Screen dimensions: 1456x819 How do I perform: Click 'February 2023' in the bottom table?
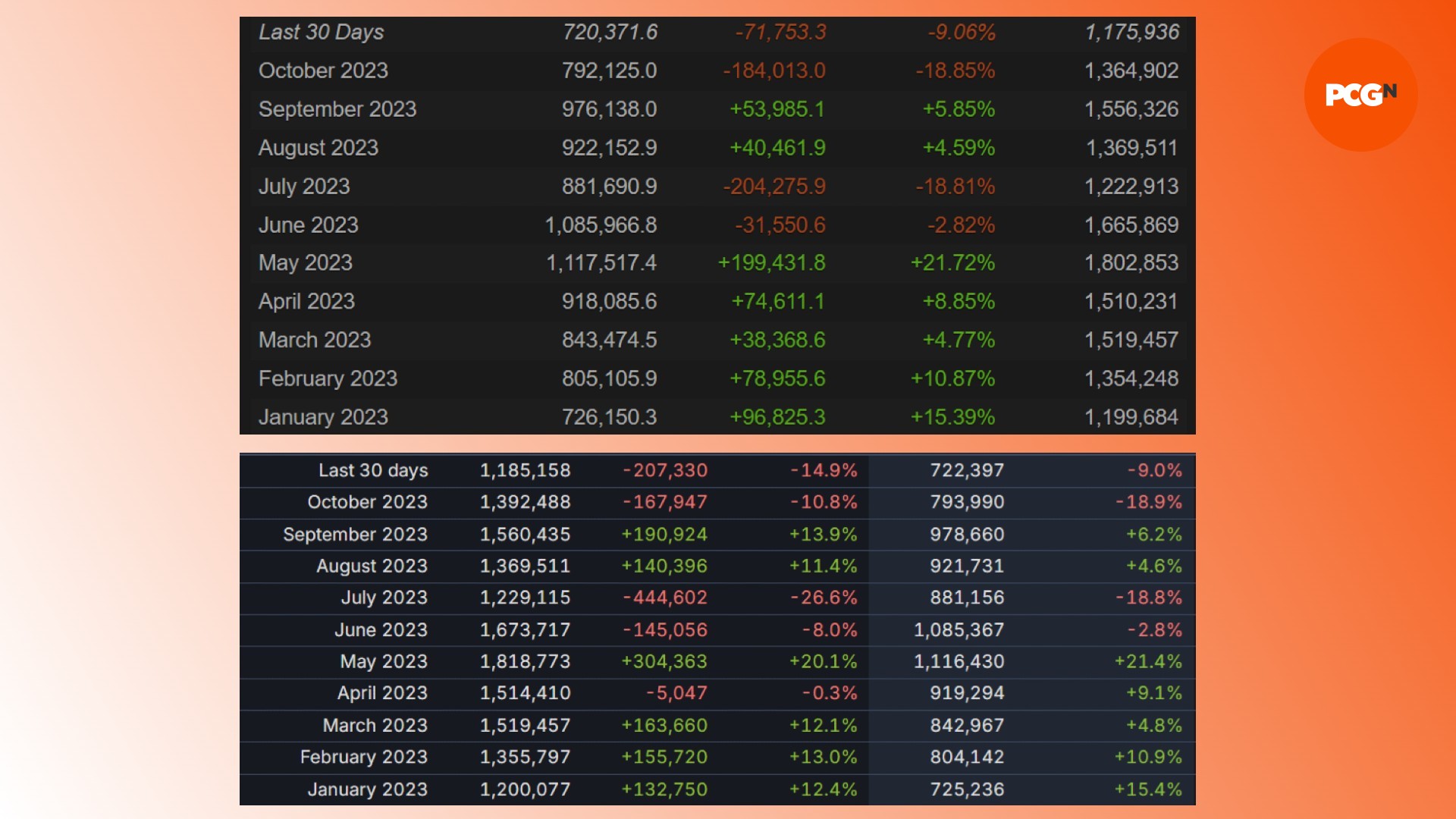(364, 757)
